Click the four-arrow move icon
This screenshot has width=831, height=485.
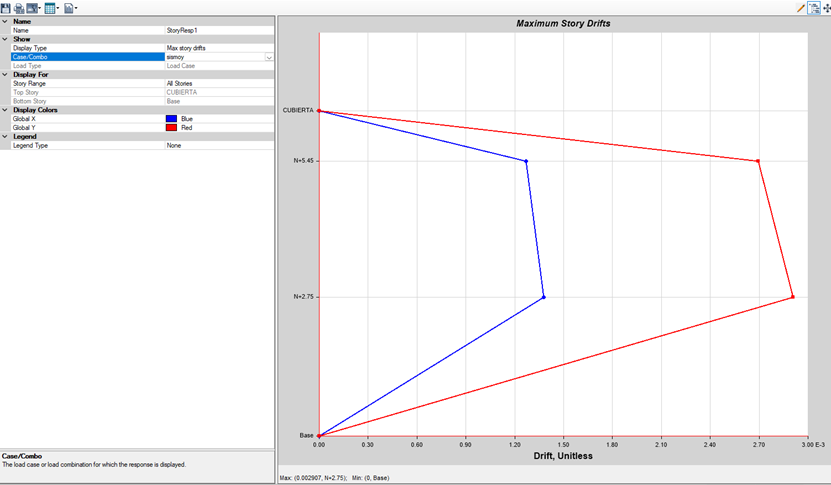coord(826,8)
